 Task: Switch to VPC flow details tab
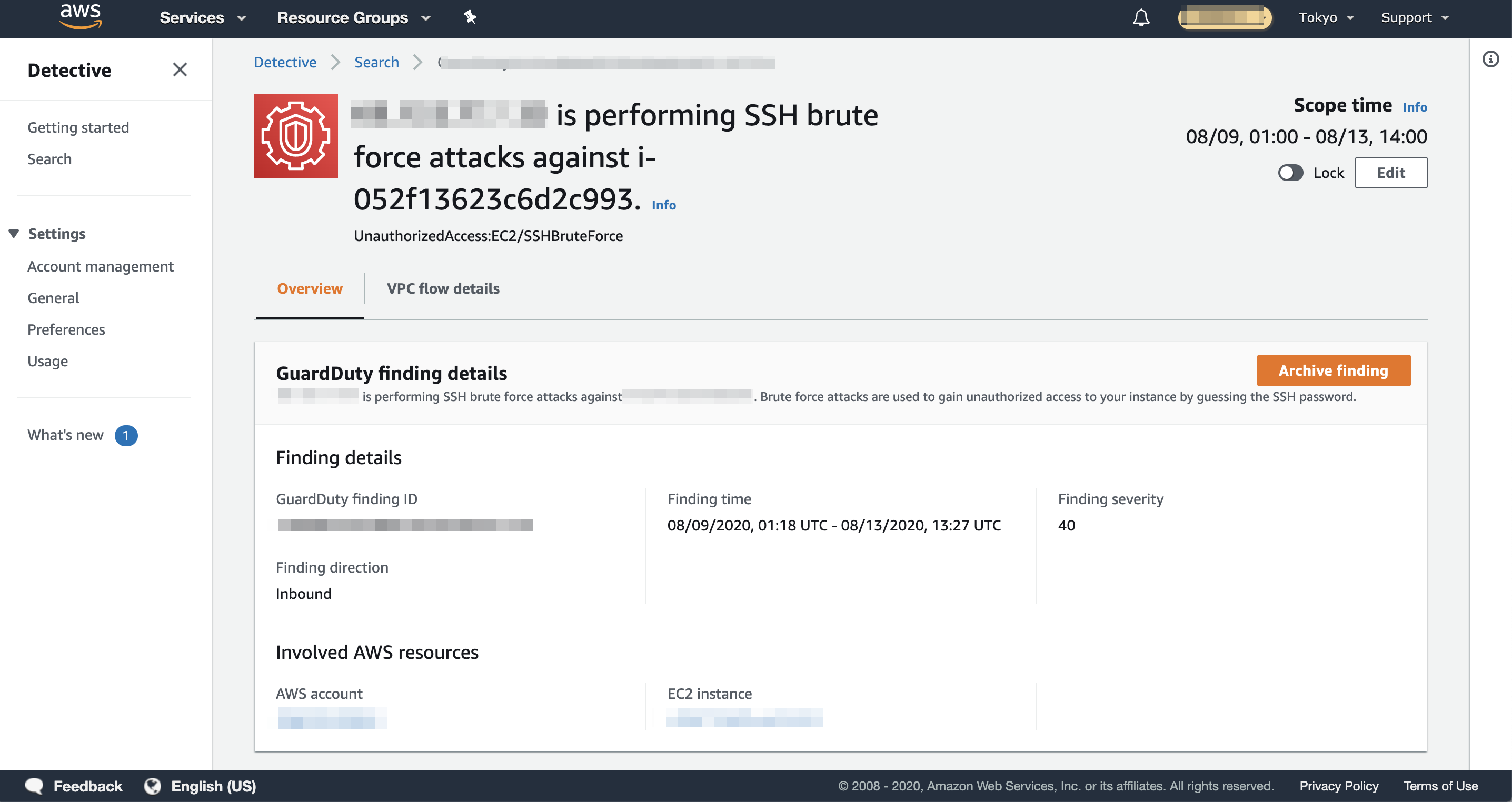[443, 289]
